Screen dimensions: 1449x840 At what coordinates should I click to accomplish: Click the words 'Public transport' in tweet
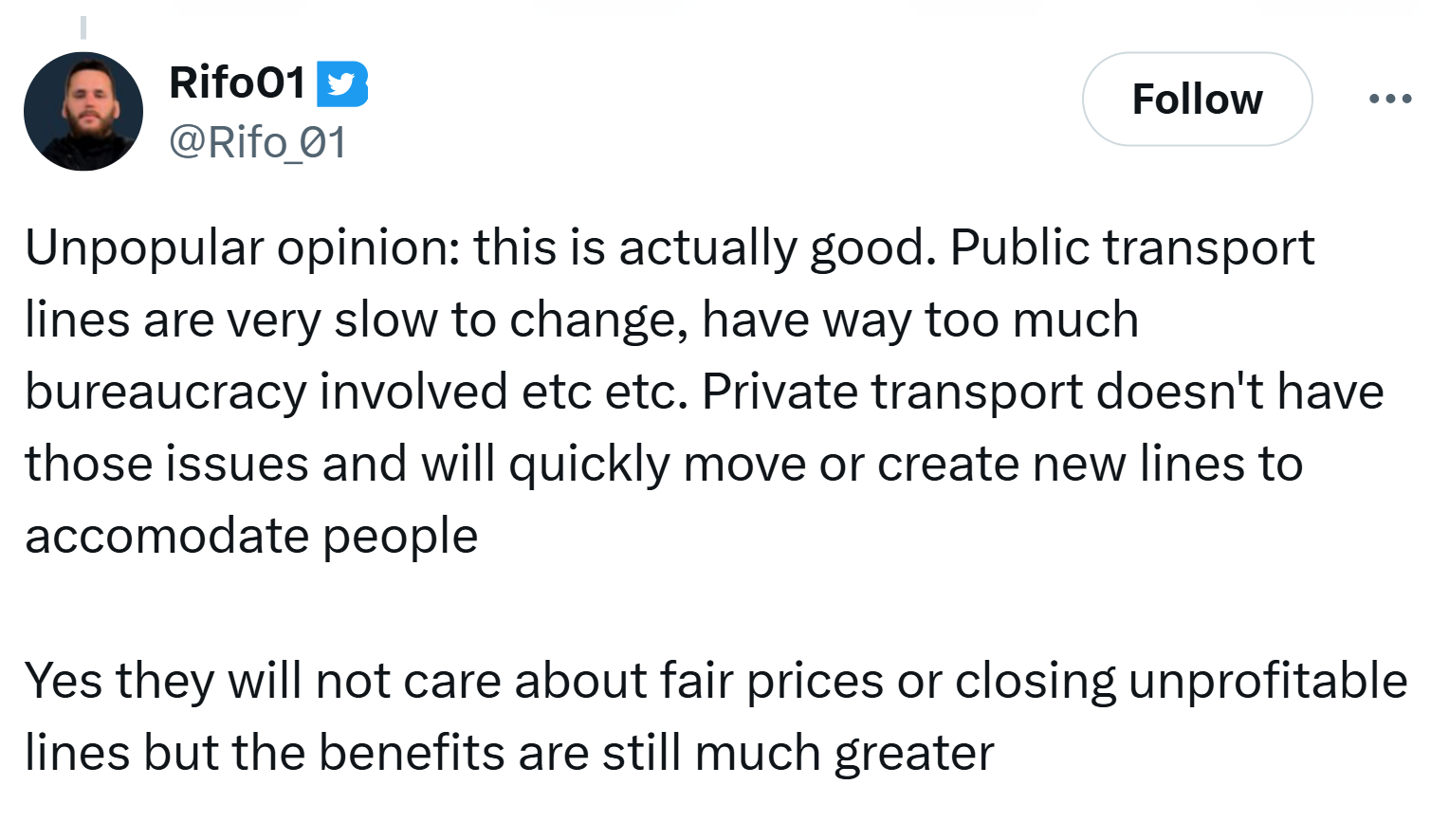pos(1132,247)
